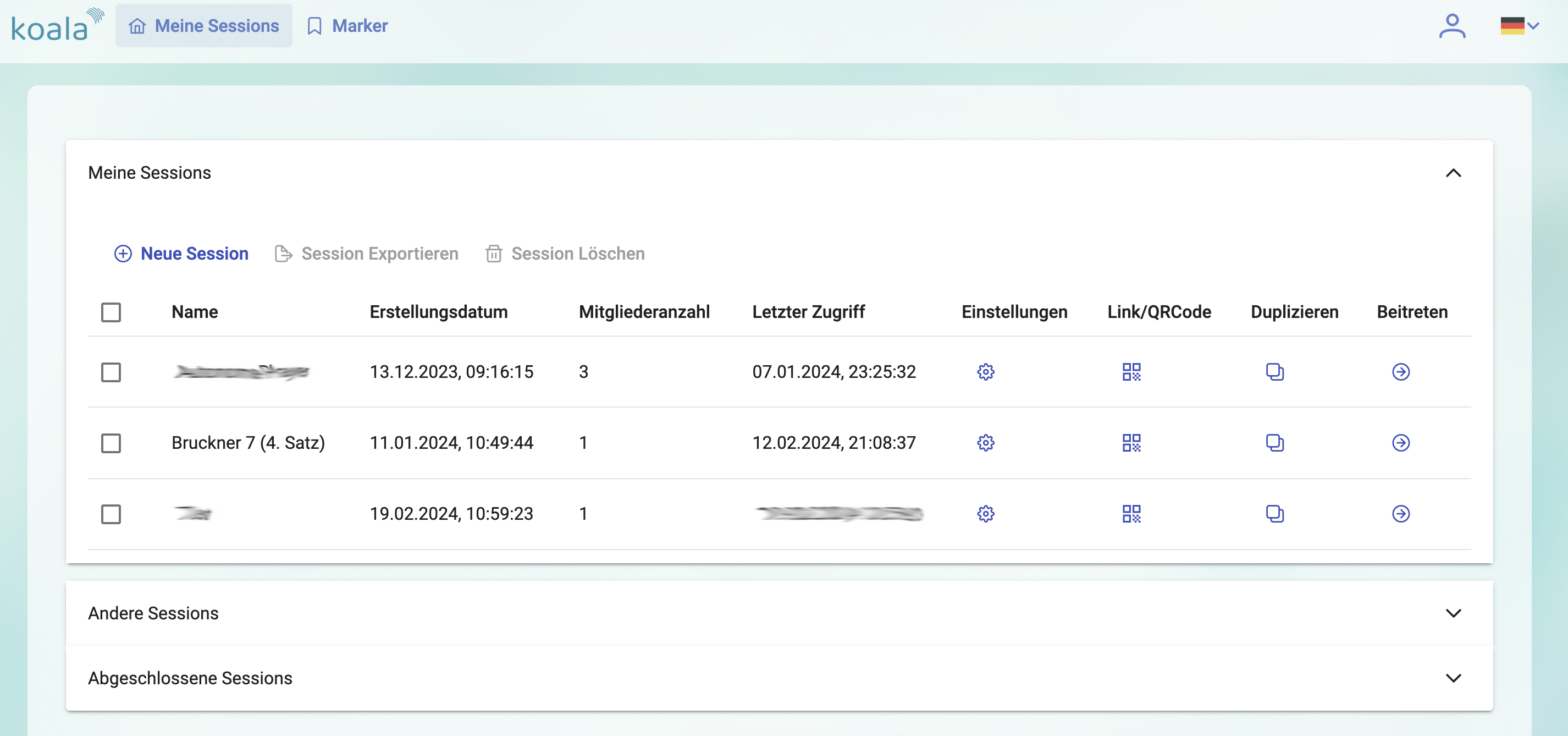Open settings gear for session created 13.12.2023
1568x736 pixels.
coord(985,372)
